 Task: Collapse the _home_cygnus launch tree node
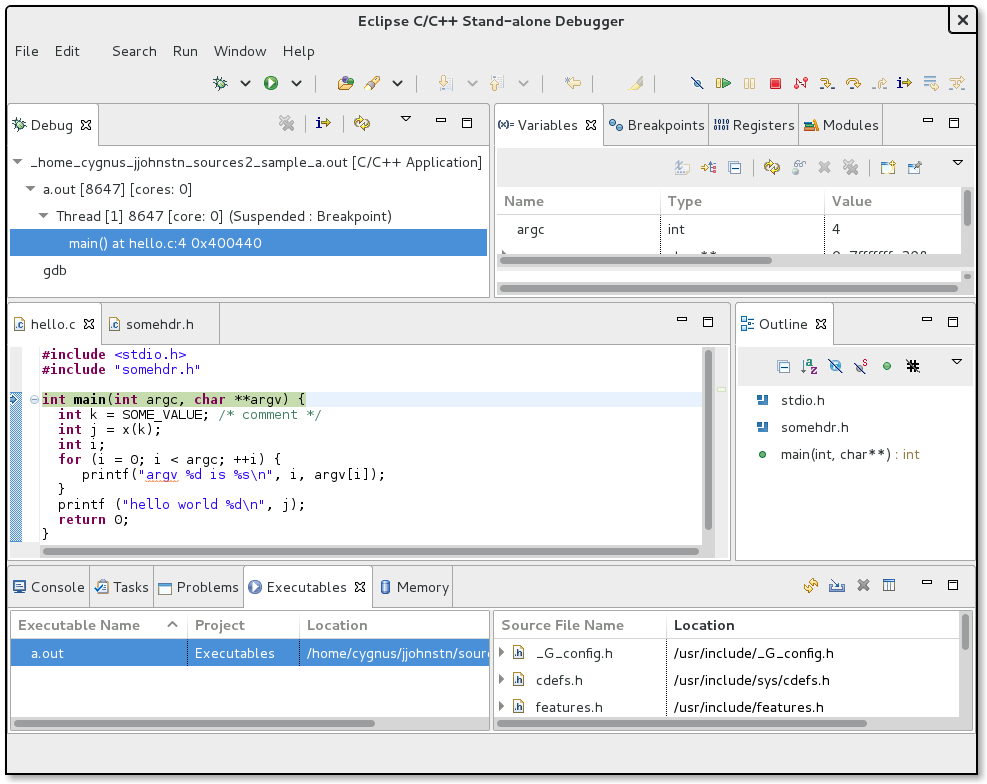point(18,162)
